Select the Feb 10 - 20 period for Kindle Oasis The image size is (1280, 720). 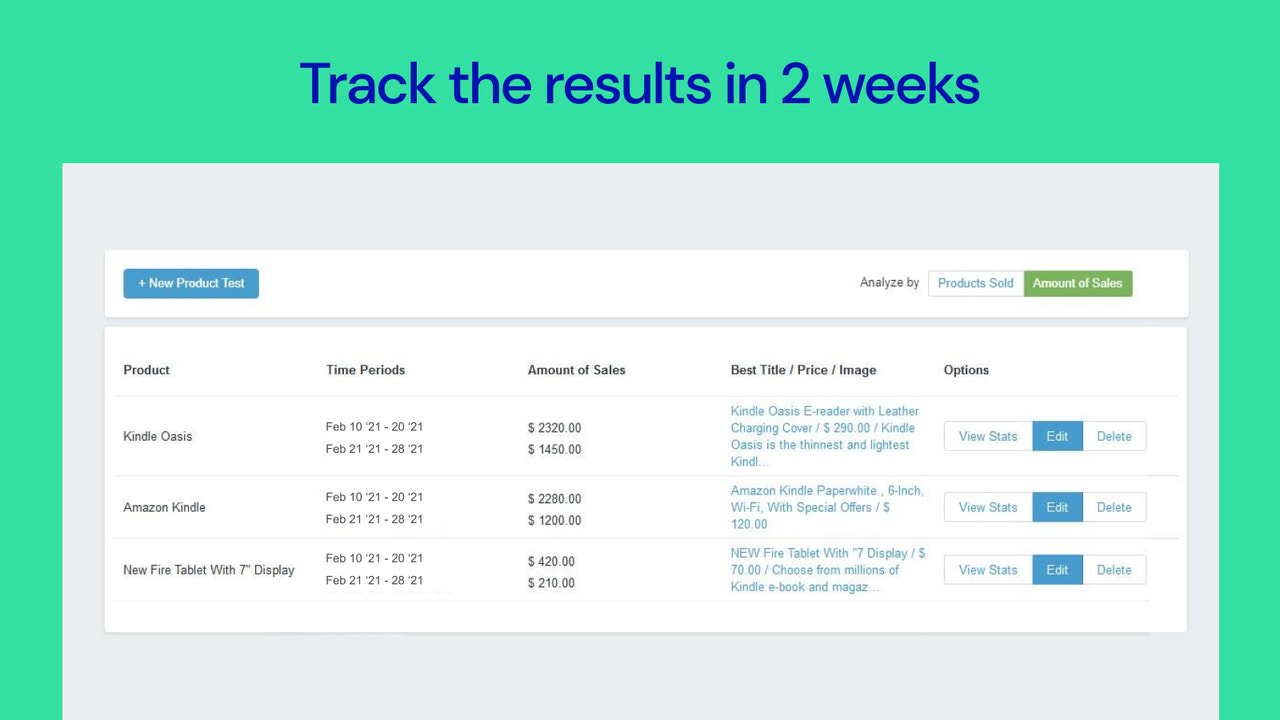(375, 426)
